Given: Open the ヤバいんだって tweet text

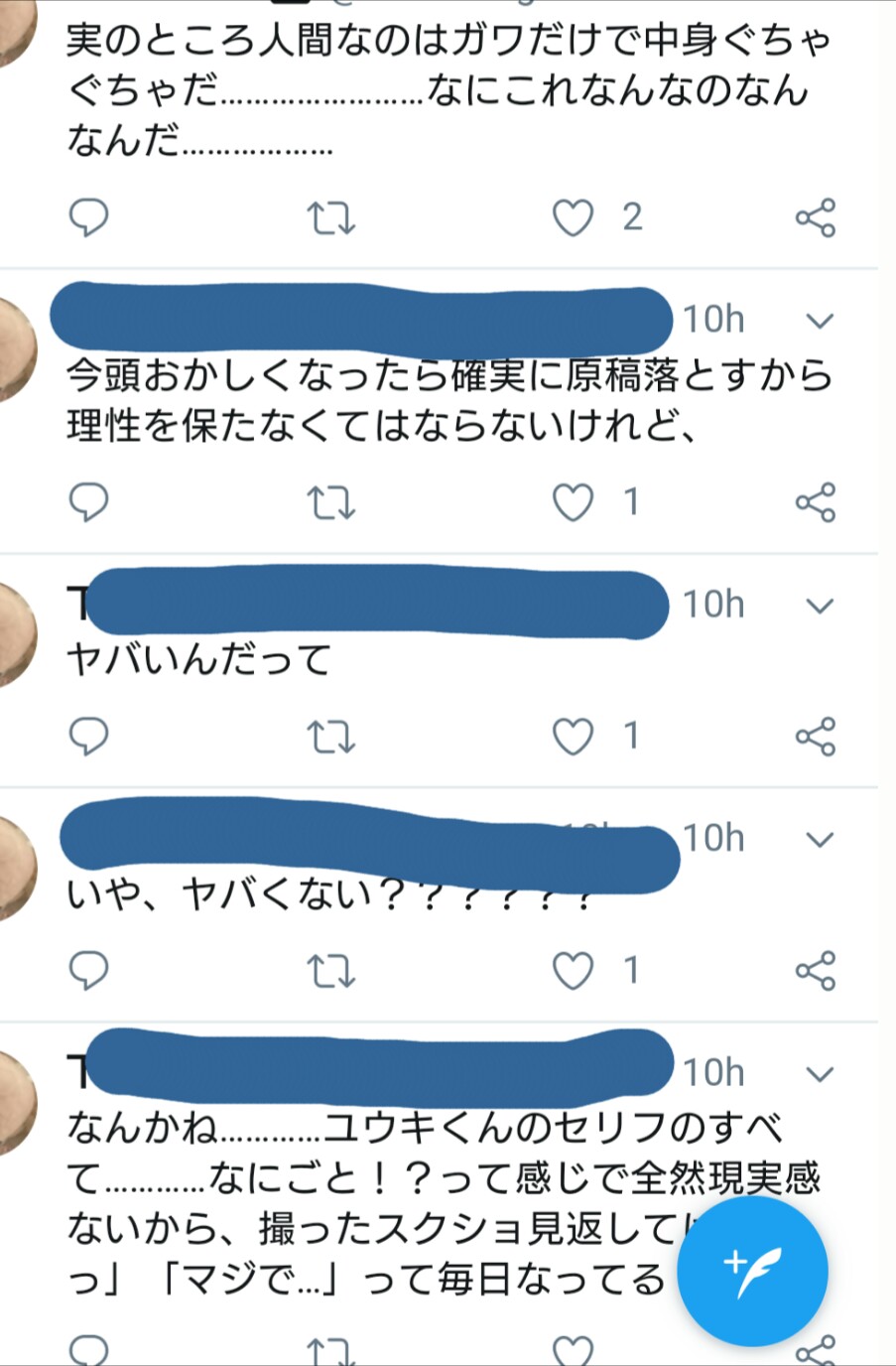Looking at the screenshot, I should click(198, 659).
